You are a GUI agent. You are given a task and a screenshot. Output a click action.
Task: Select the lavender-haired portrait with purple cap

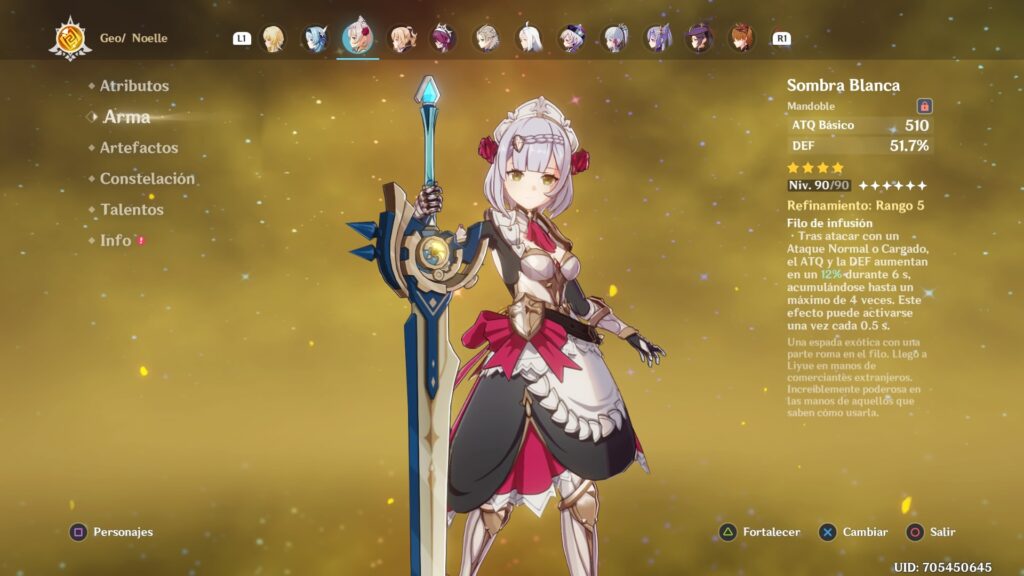point(571,39)
